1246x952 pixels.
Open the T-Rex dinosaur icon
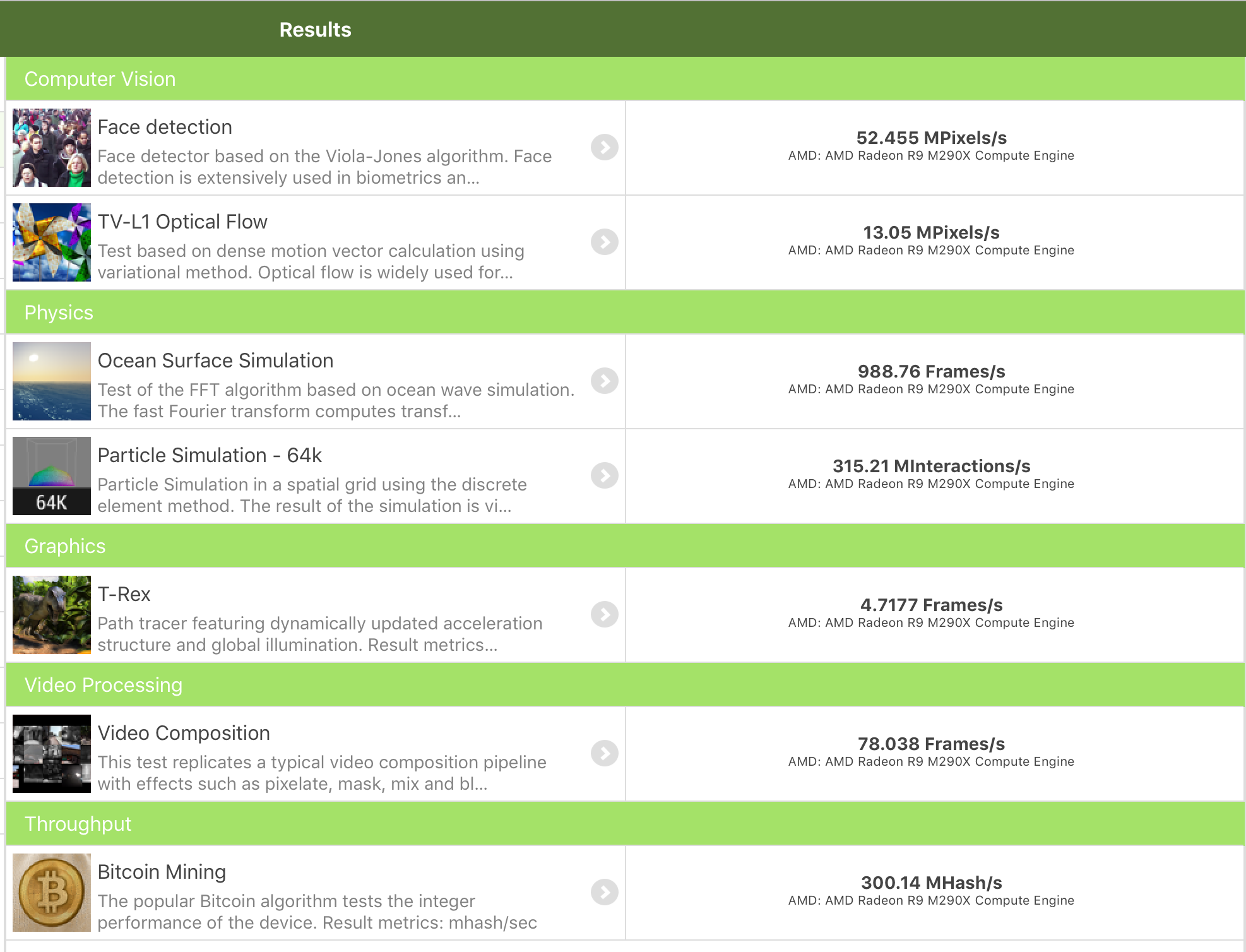click(x=52, y=615)
